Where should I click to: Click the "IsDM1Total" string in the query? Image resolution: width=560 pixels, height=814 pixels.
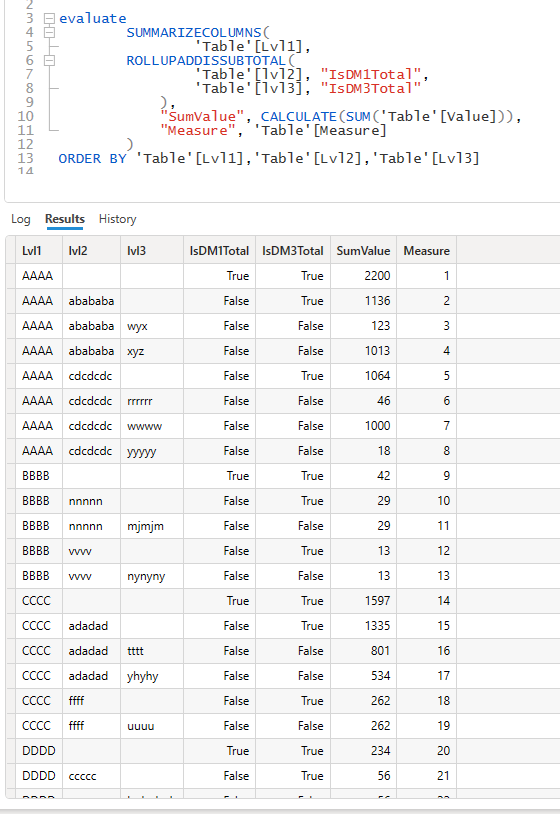coord(372,74)
